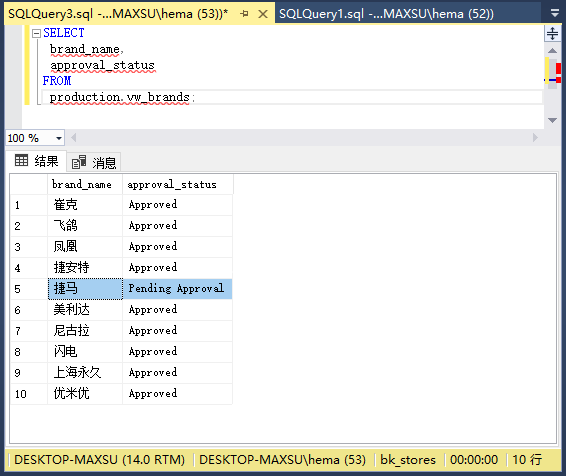
Task: Click the editor scroll up arrow
Action: [552, 51]
